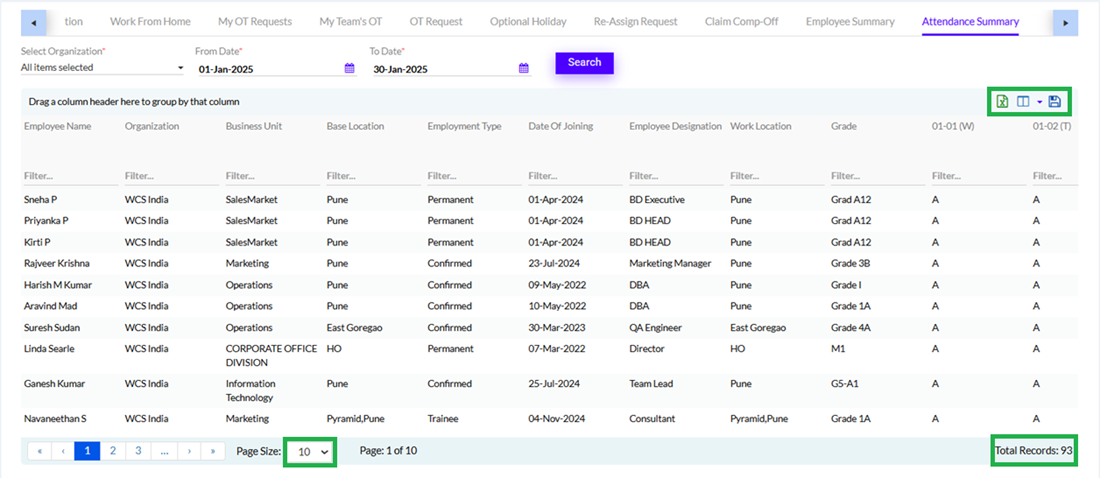Expand the Select Organization dropdown
1100x478 pixels.
[180, 68]
